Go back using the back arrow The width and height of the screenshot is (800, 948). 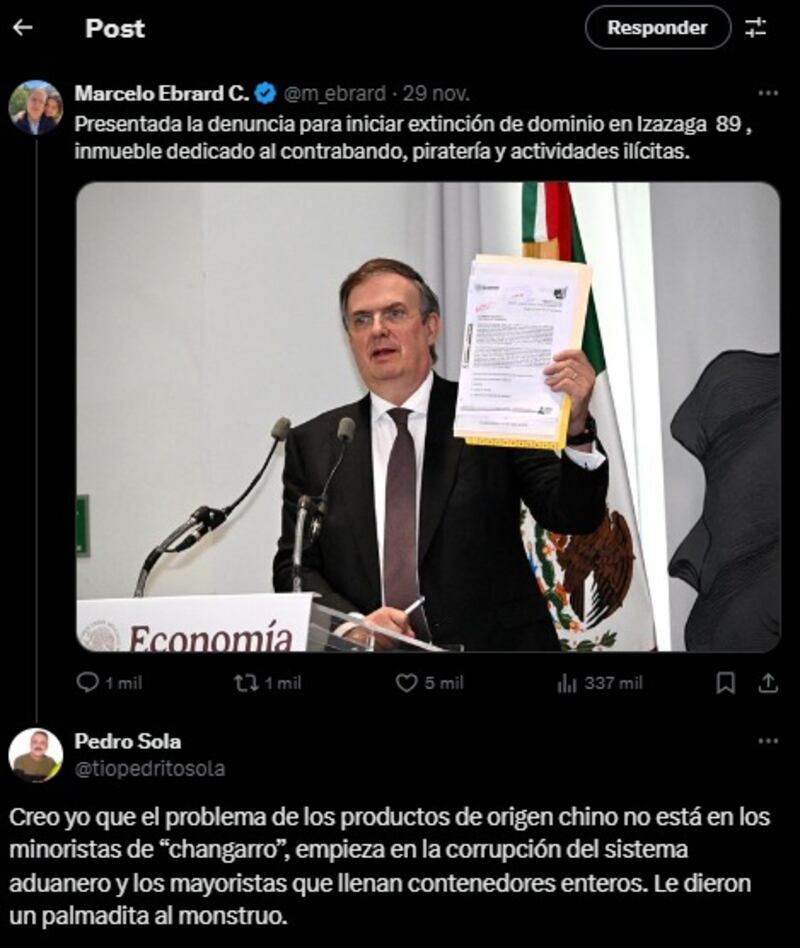[x=22, y=28]
